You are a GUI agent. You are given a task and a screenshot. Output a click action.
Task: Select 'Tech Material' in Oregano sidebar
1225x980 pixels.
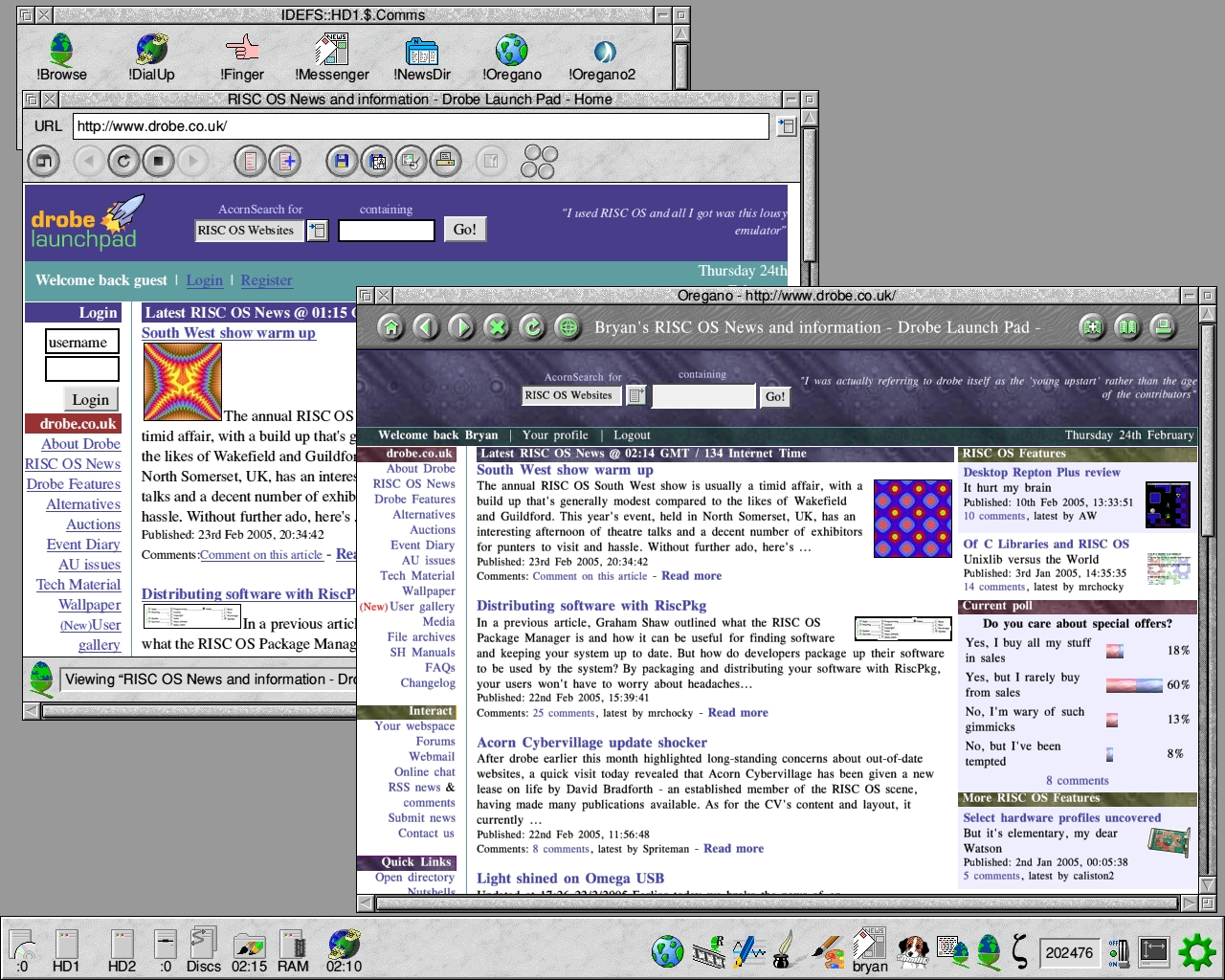[417, 576]
